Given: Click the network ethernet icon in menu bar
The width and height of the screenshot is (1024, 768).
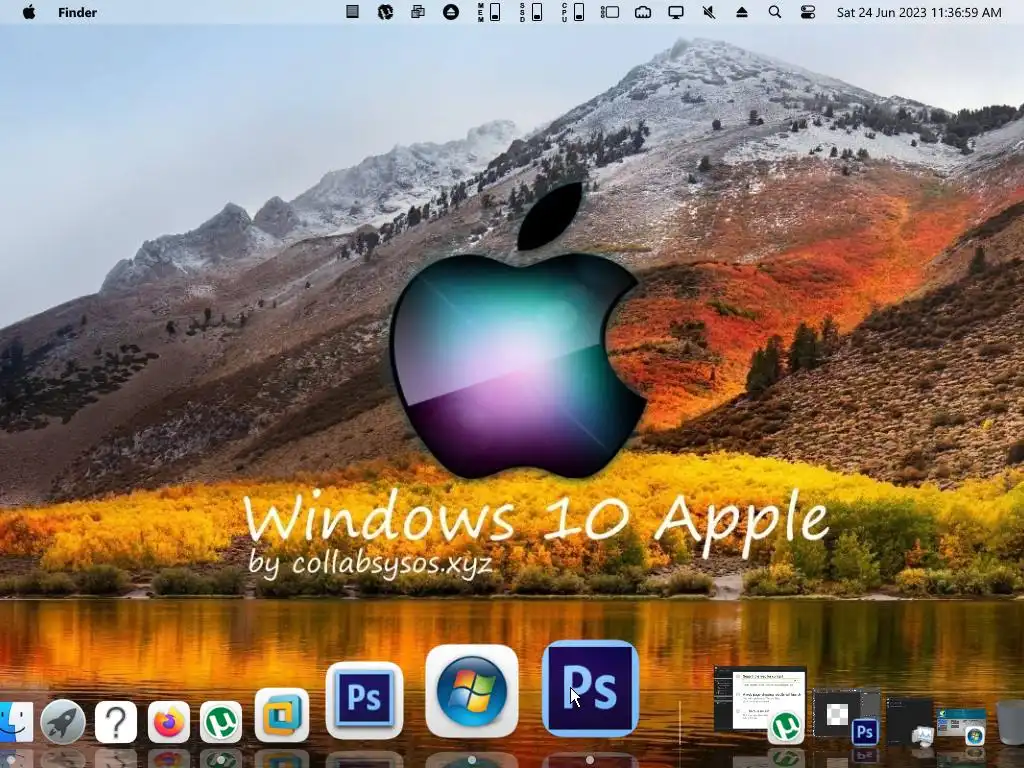Looking at the screenshot, I should click(643, 12).
